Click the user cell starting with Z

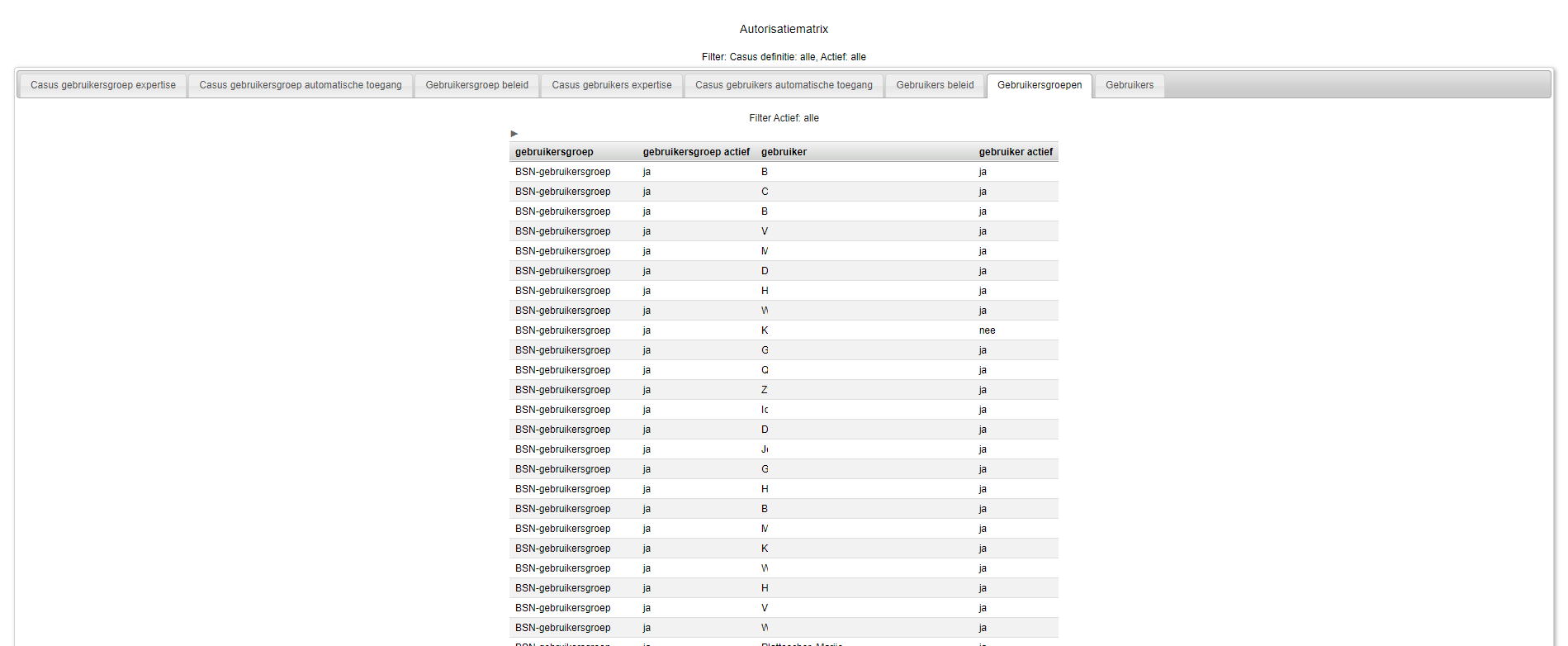[765, 390]
